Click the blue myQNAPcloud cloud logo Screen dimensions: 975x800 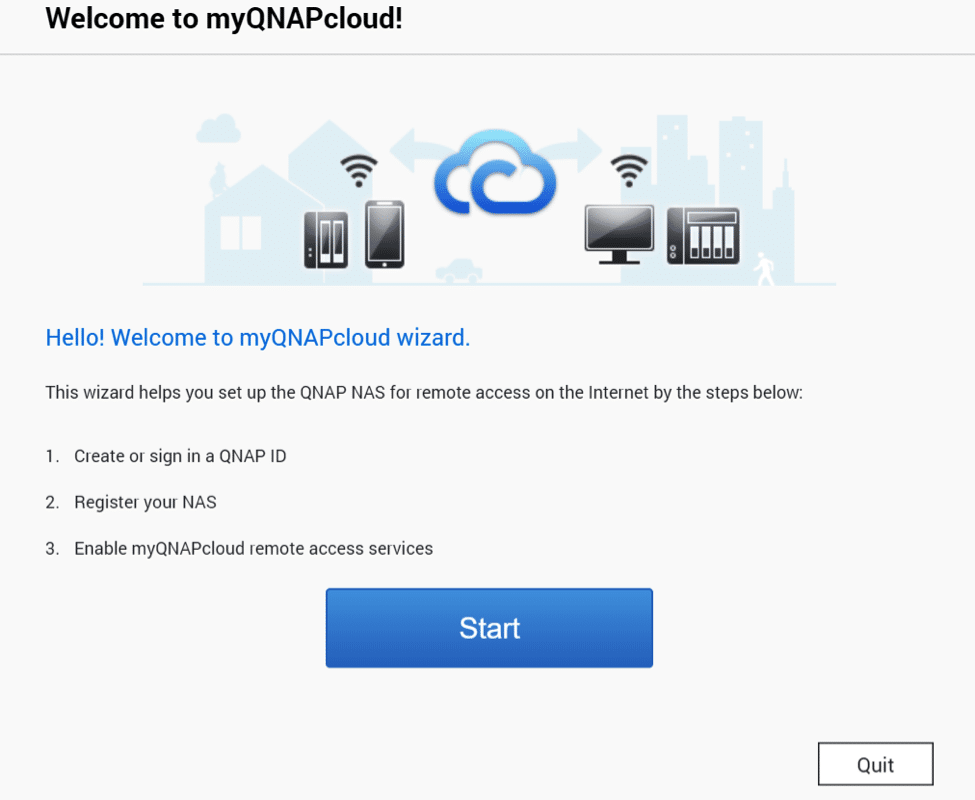point(495,173)
